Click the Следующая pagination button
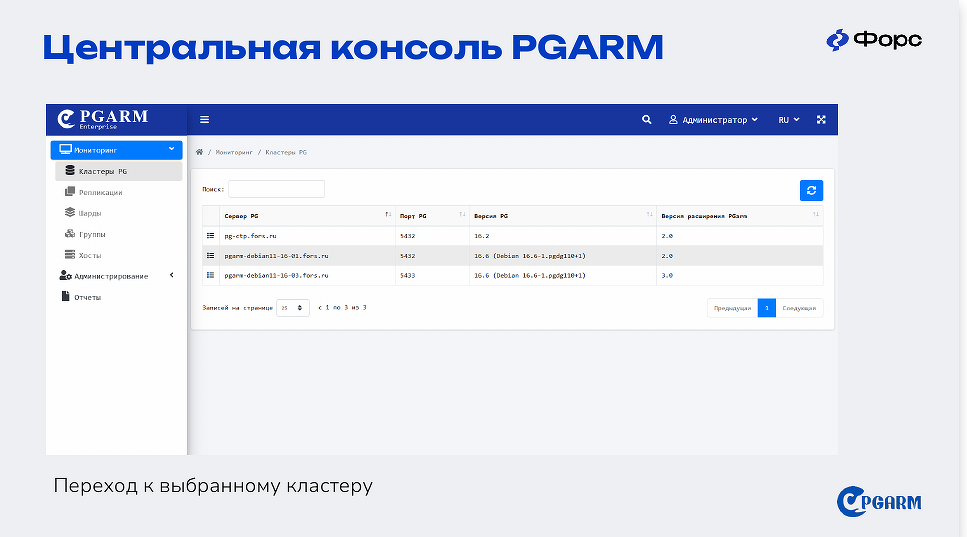967x537 pixels. tap(799, 308)
